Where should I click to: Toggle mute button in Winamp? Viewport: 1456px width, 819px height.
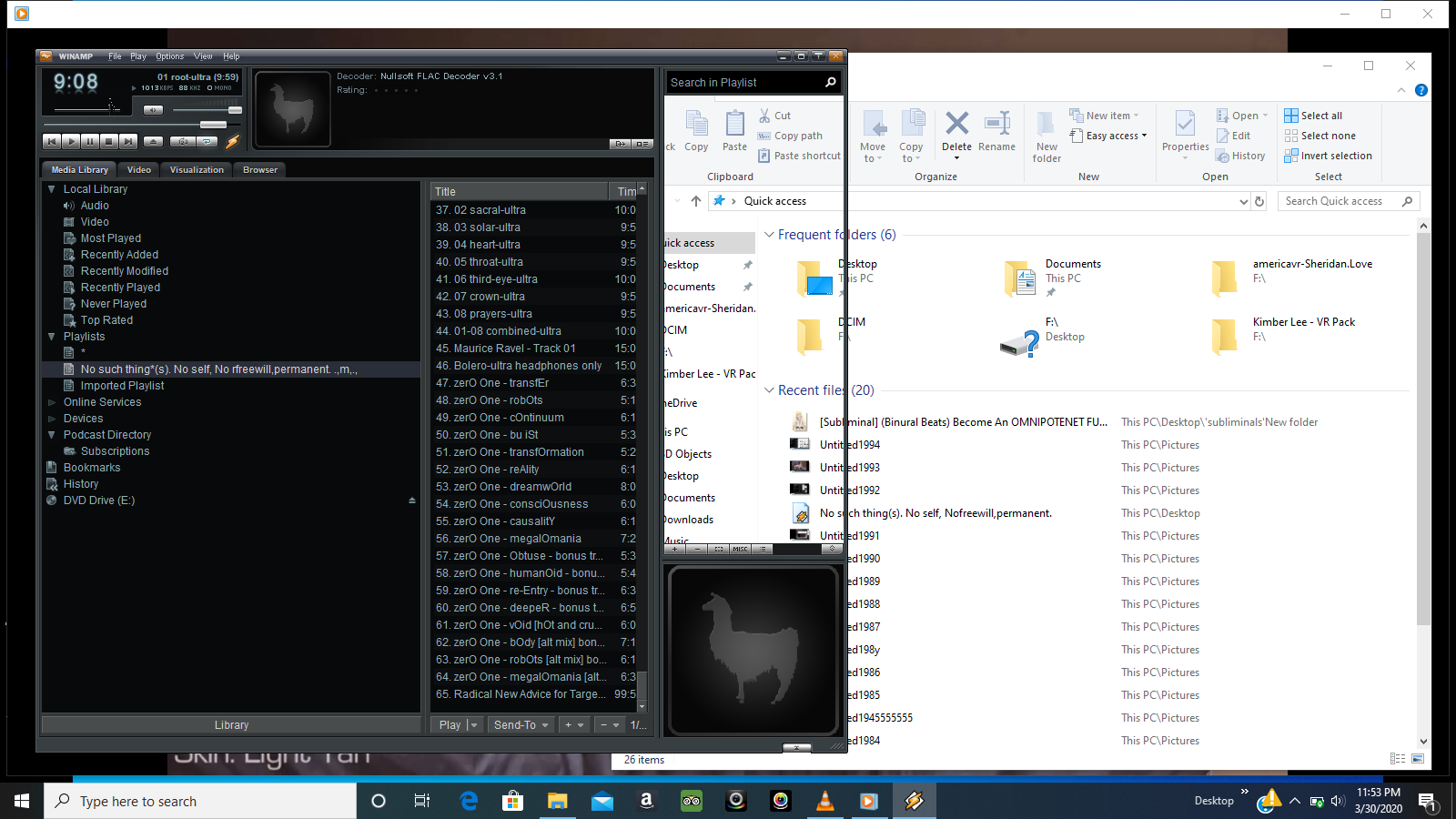153,110
